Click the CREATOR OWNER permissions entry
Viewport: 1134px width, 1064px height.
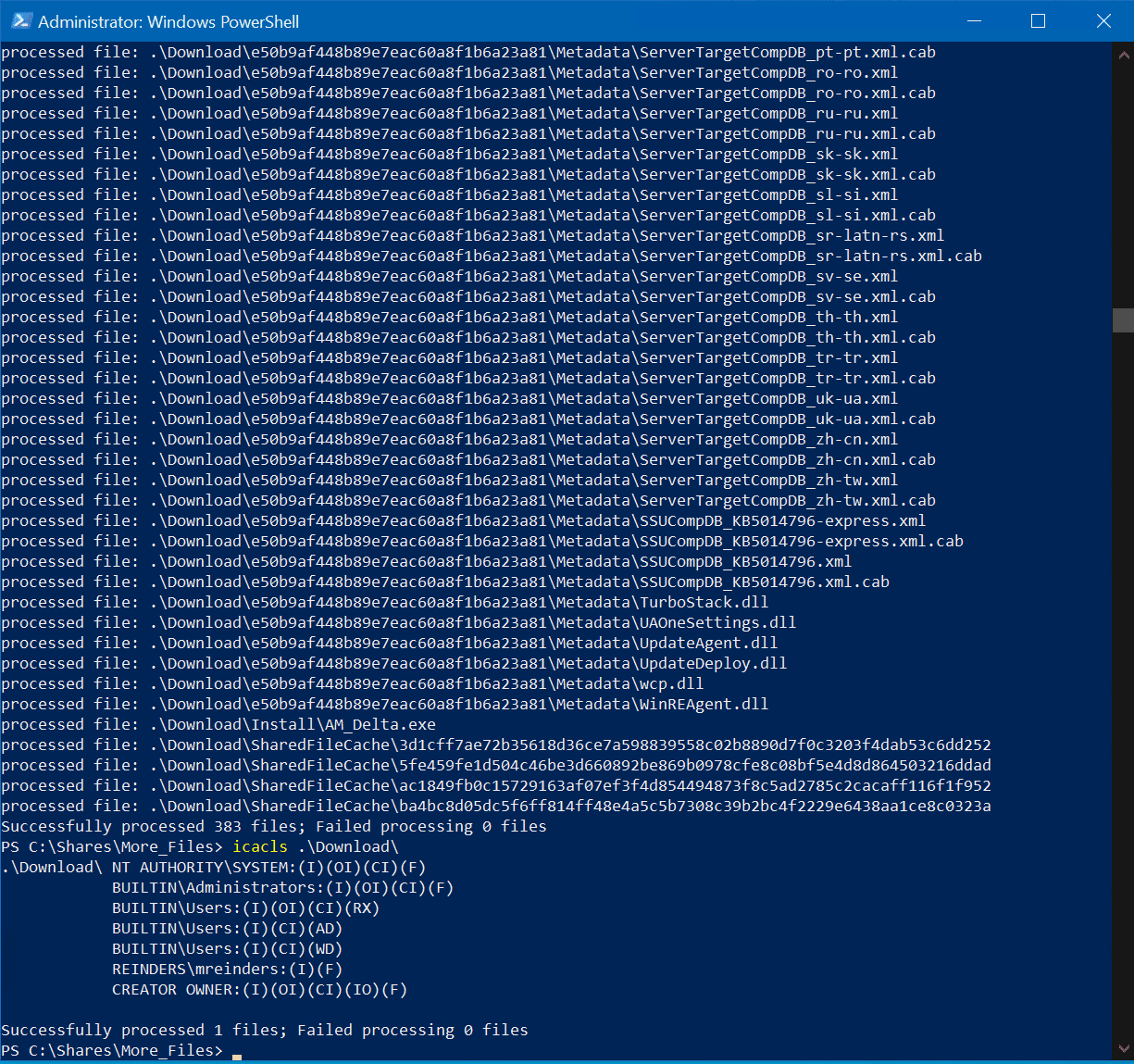[259, 989]
